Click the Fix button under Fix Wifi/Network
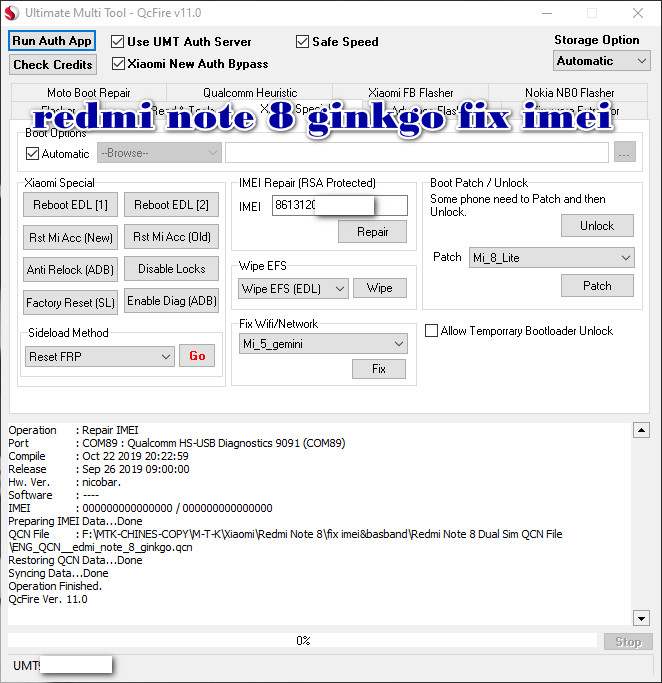Image resolution: width=662 pixels, height=683 pixels. [379, 369]
